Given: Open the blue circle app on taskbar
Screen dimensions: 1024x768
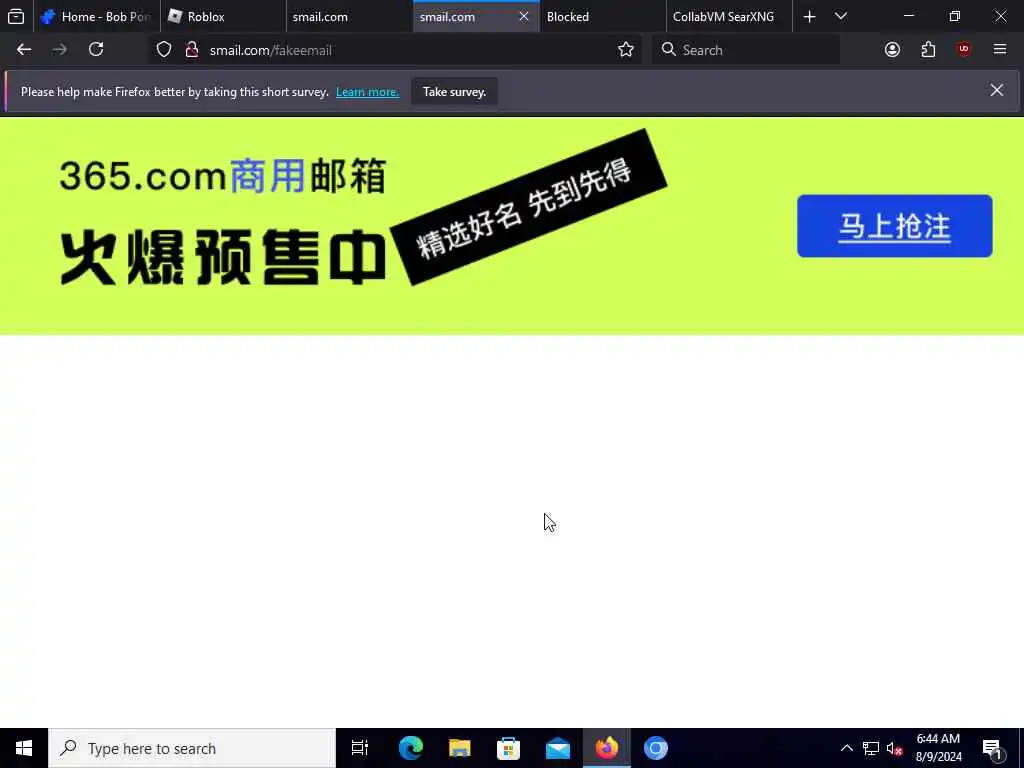Looking at the screenshot, I should (656, 748).
